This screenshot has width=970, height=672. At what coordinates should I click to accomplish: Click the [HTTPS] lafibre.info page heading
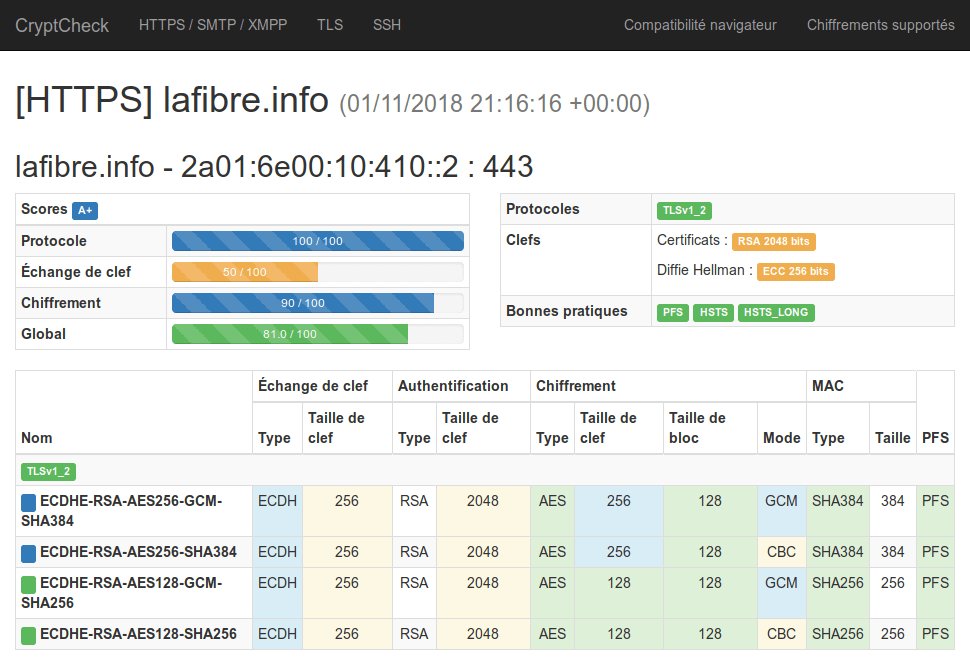point(172,100)
